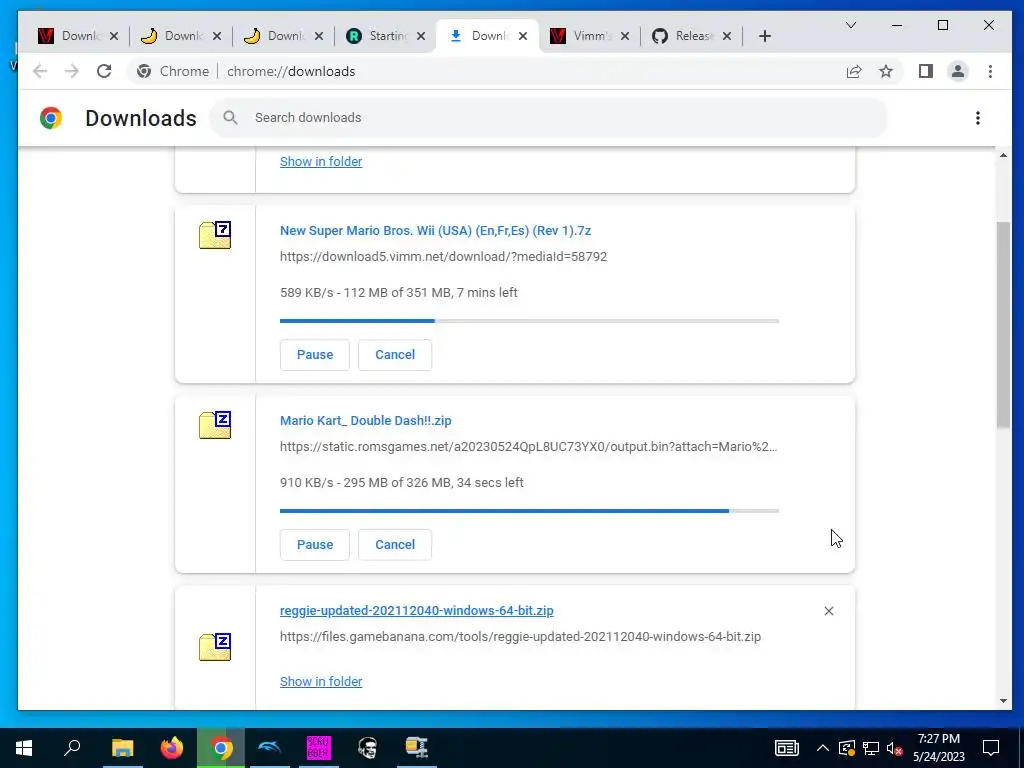Open reggie-updated-202112040-windows-64-bit.zip link
This screenshot has height=768, width=1024.
[x=417, y=611]
